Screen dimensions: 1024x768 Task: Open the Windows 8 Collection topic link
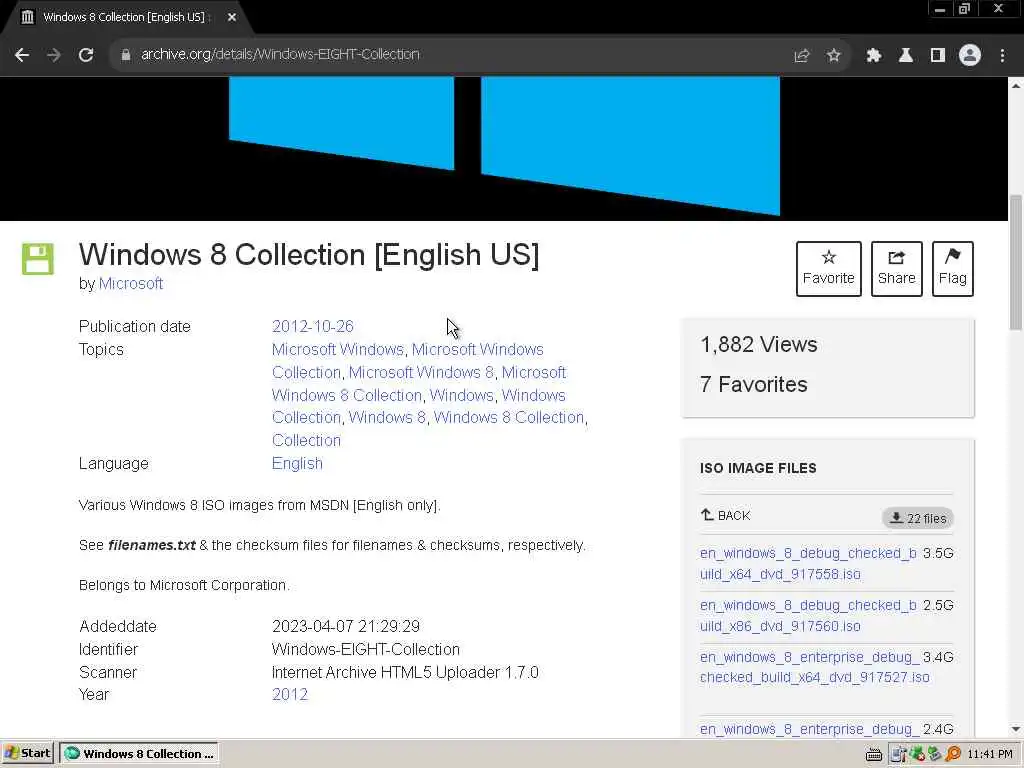click(x=509, y=417)
